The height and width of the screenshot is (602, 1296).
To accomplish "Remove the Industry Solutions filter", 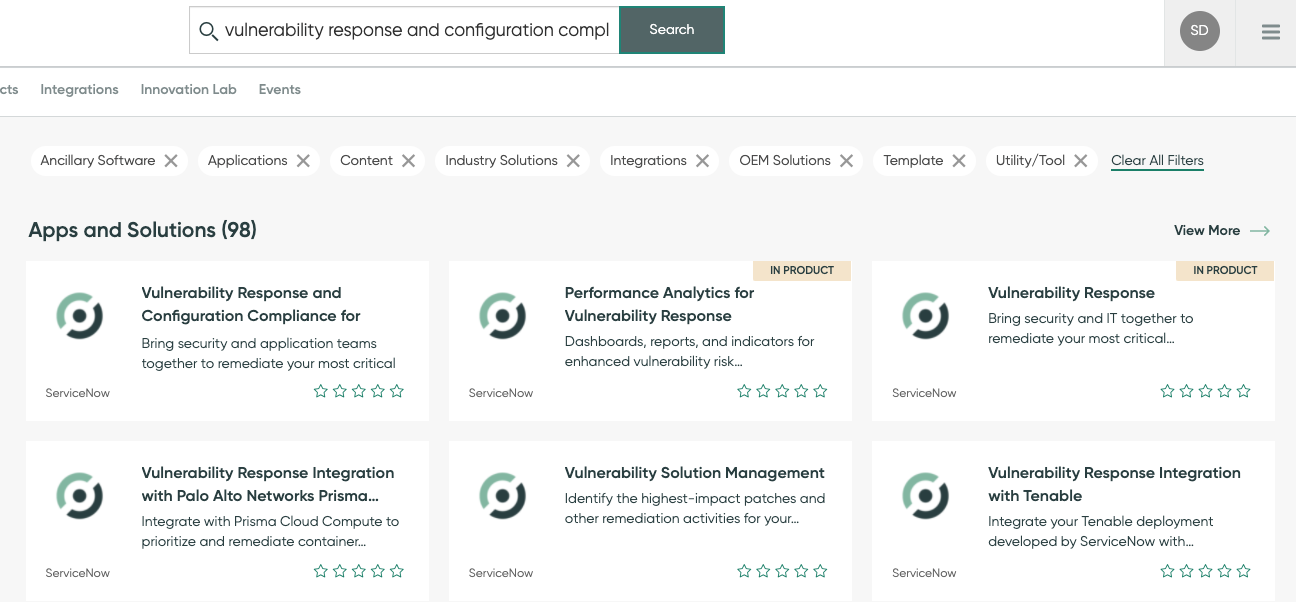I will point(573,161).
